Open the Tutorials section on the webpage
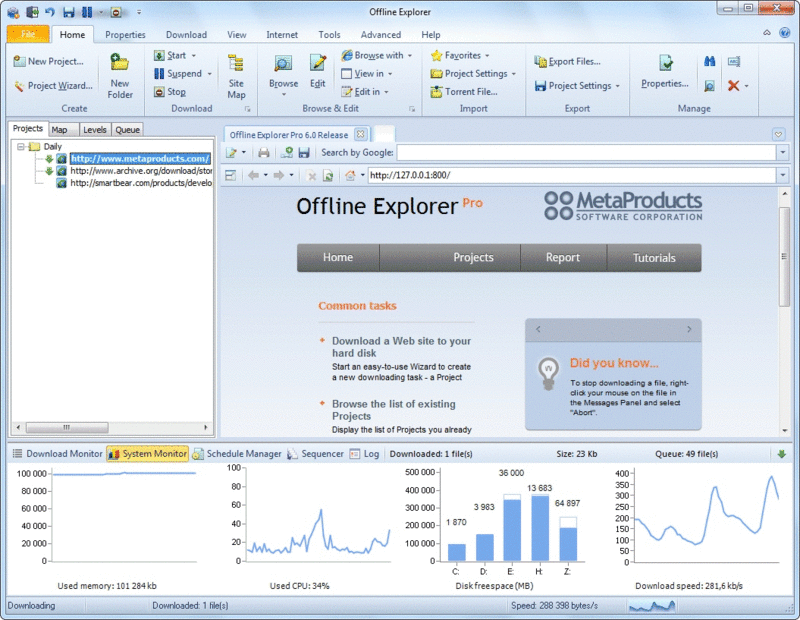The image size is (800, 620). (654, 257)
